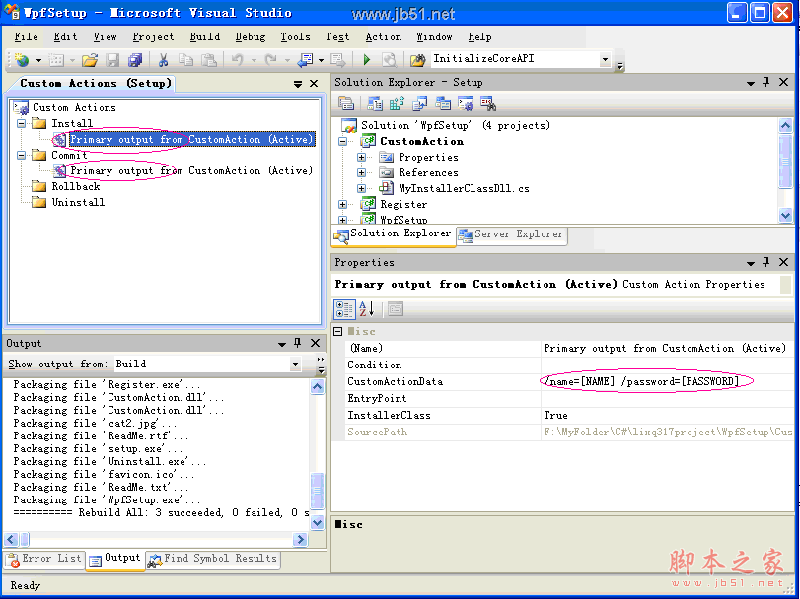Collapse the Install folder node
Image resolution: width=800 pixels, height=599 pixels.
pos(21,123)
